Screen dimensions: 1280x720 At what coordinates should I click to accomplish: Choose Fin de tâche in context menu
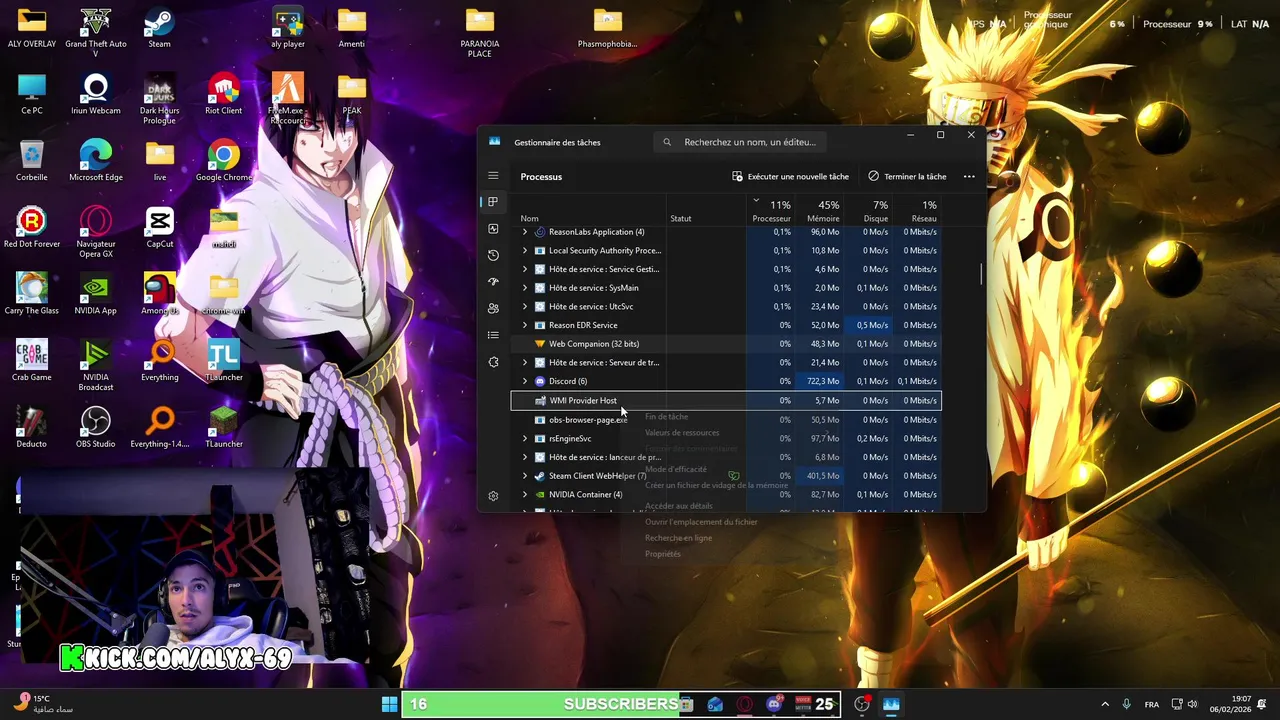(x=666, y=416)
